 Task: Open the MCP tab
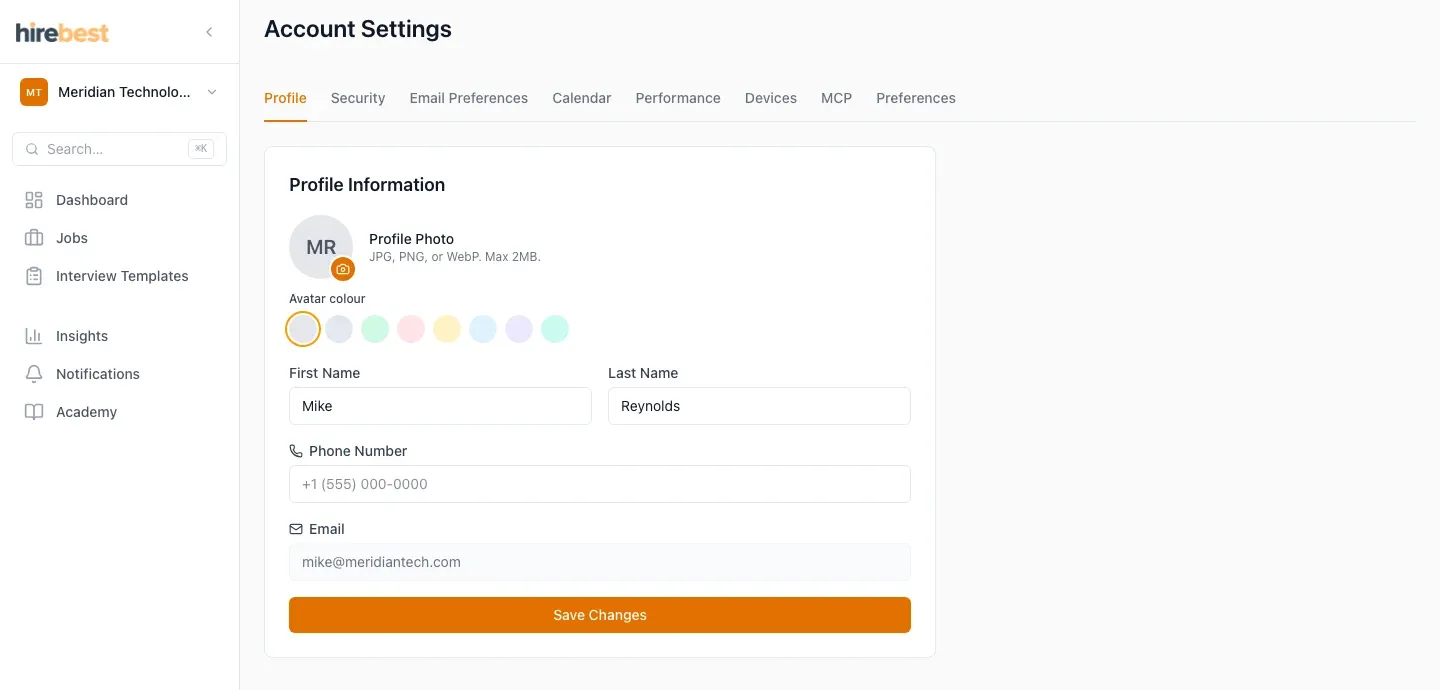836,98
